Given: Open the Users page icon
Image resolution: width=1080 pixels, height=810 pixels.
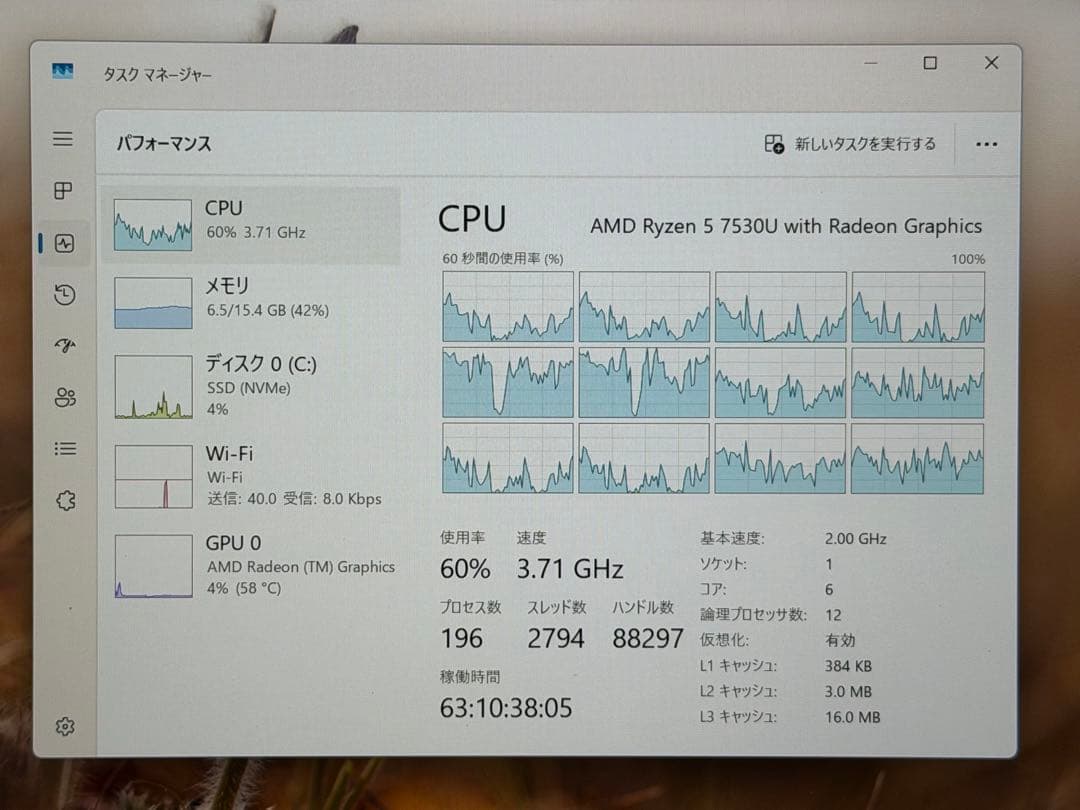Looking at the screenshot, I should click(65, 397).
